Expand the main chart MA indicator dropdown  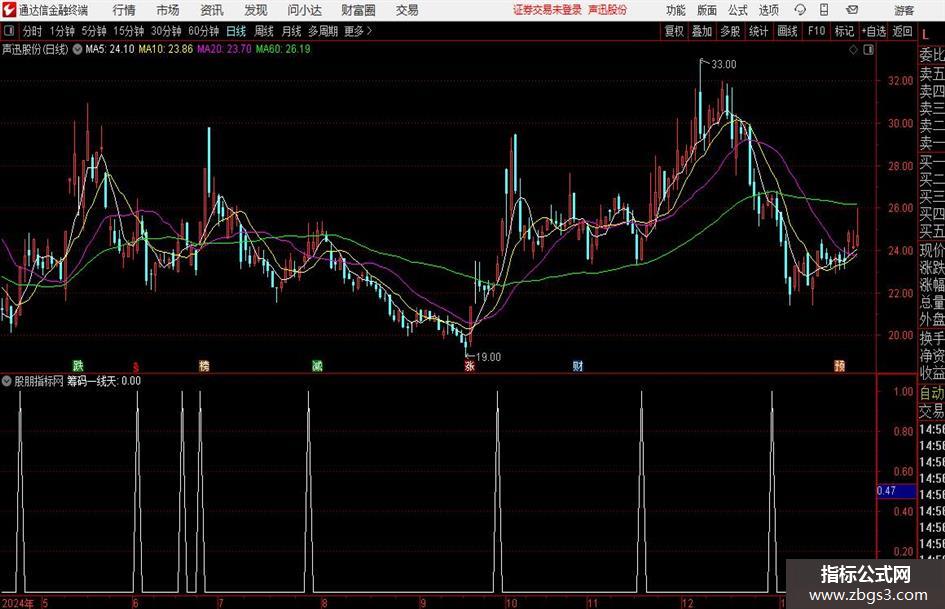tap(77, 49)
